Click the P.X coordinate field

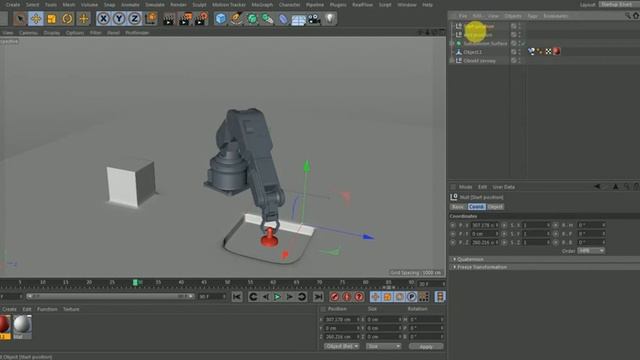pos(484,225)
